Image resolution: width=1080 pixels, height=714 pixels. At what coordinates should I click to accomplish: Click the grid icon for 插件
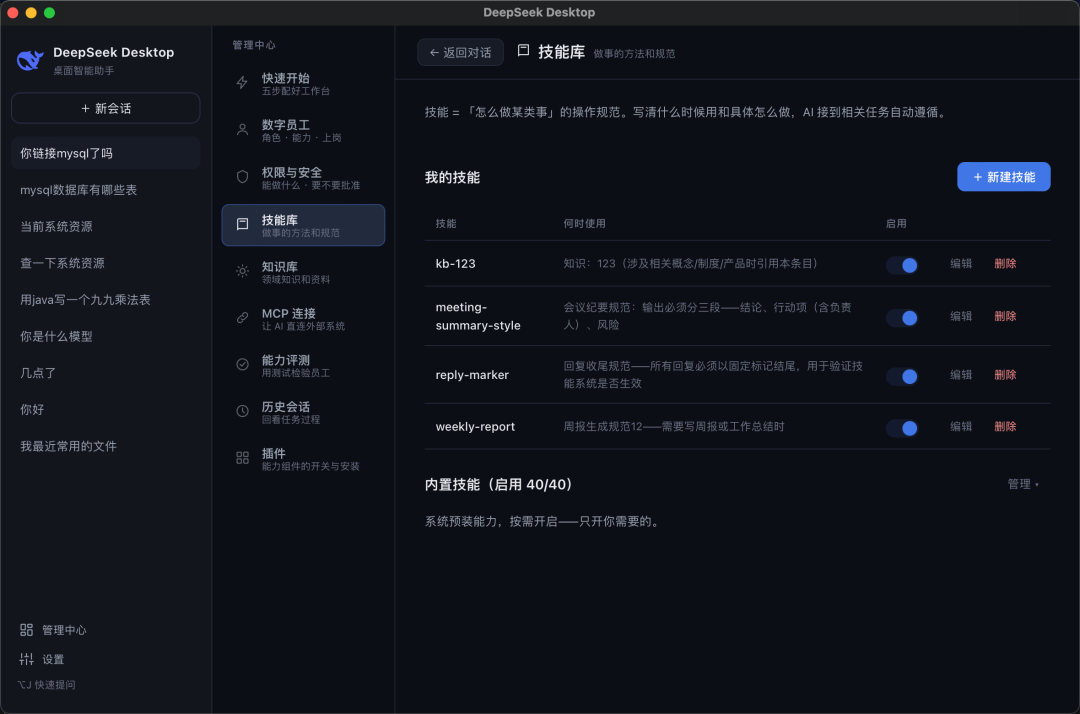click(242, 459)
